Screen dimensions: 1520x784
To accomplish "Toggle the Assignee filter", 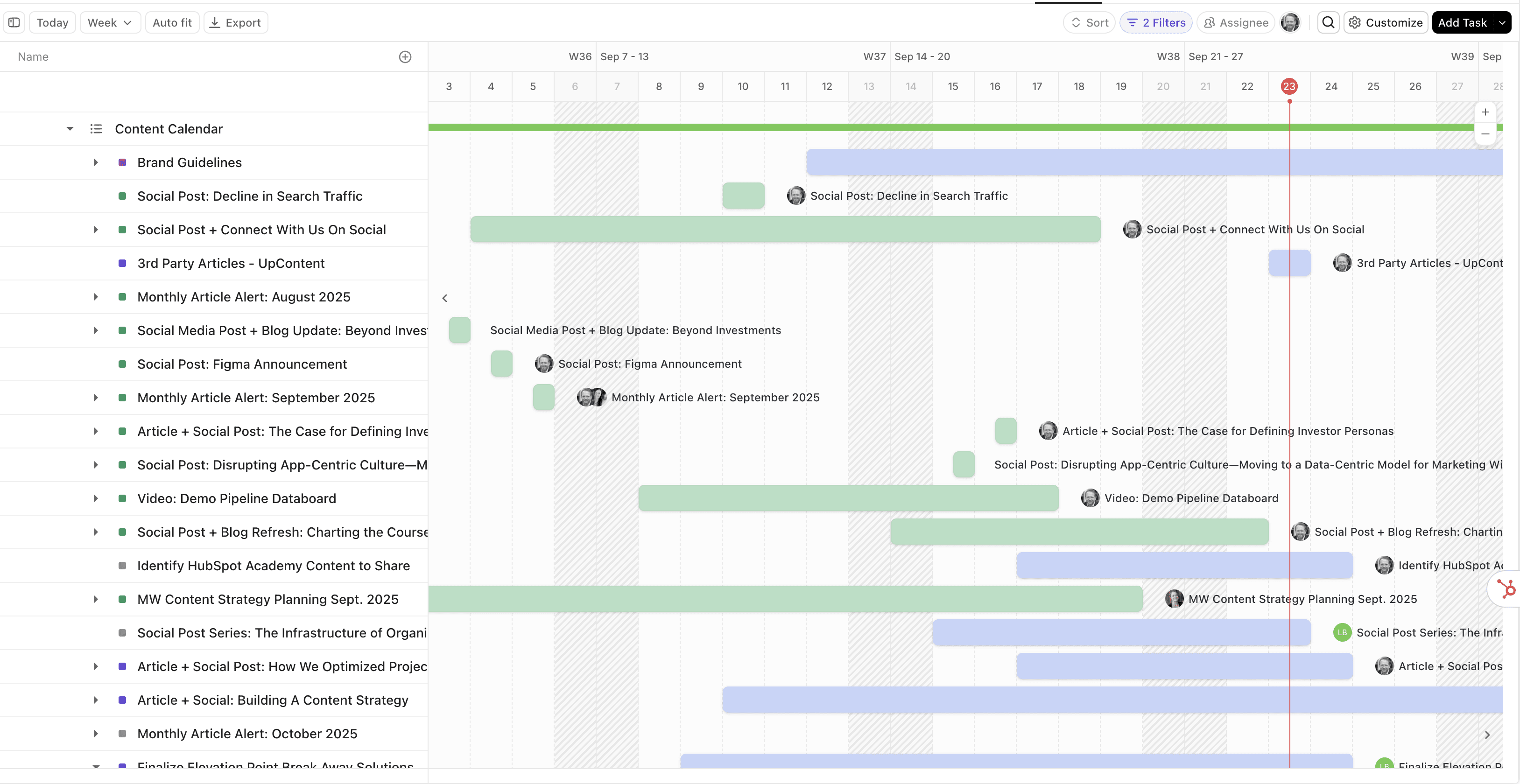I will tap(1236, 22).
